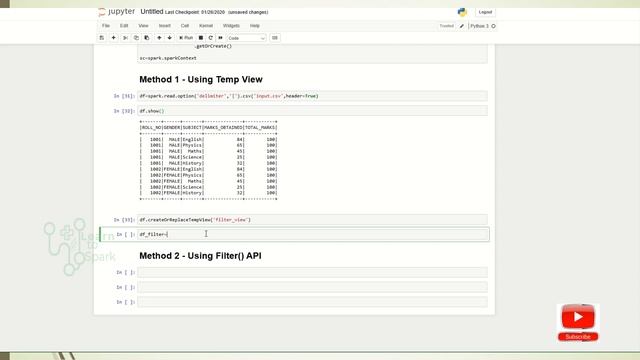The width and height of the screenshot is (640, 360).
Task: Restart the kernel icon
Action: [211, 38]
